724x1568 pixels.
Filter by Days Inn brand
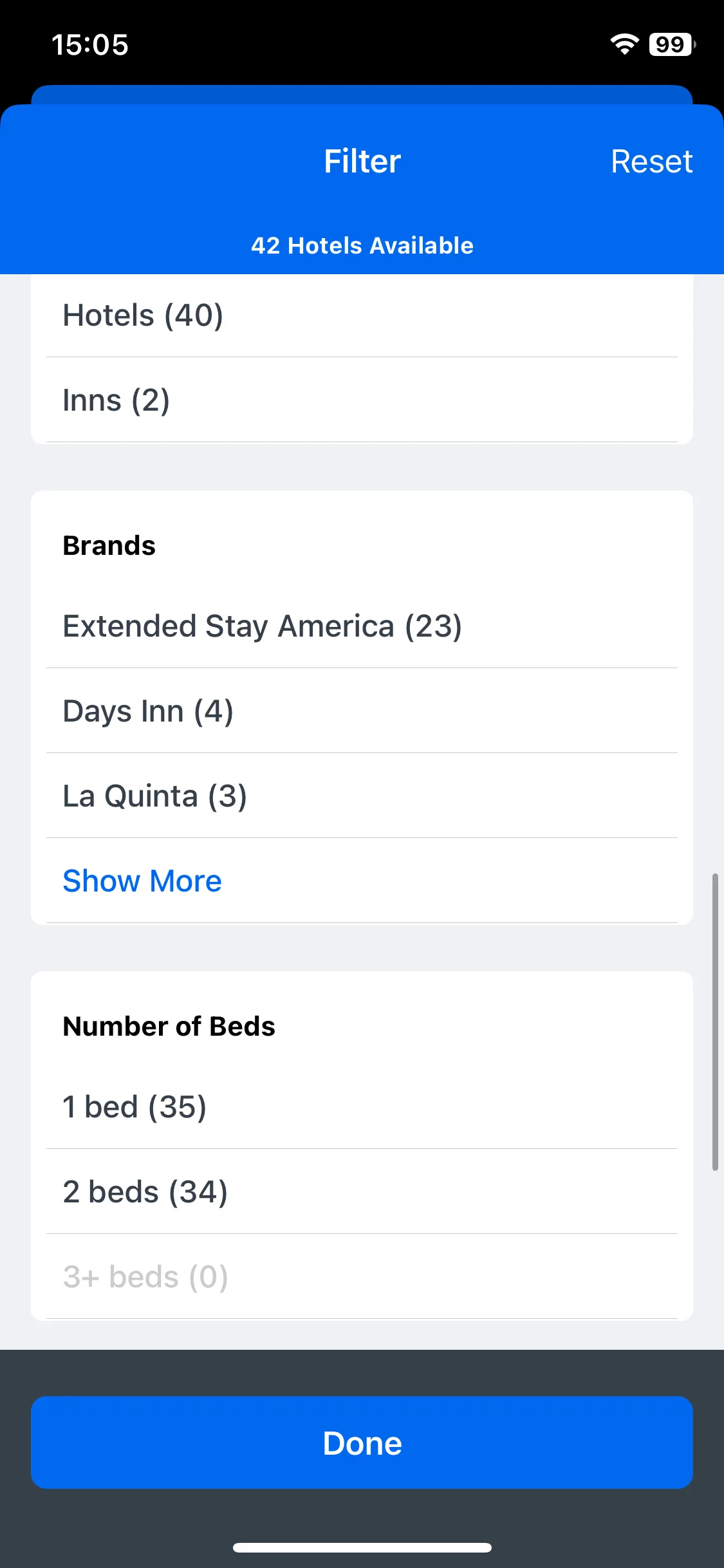362,711
